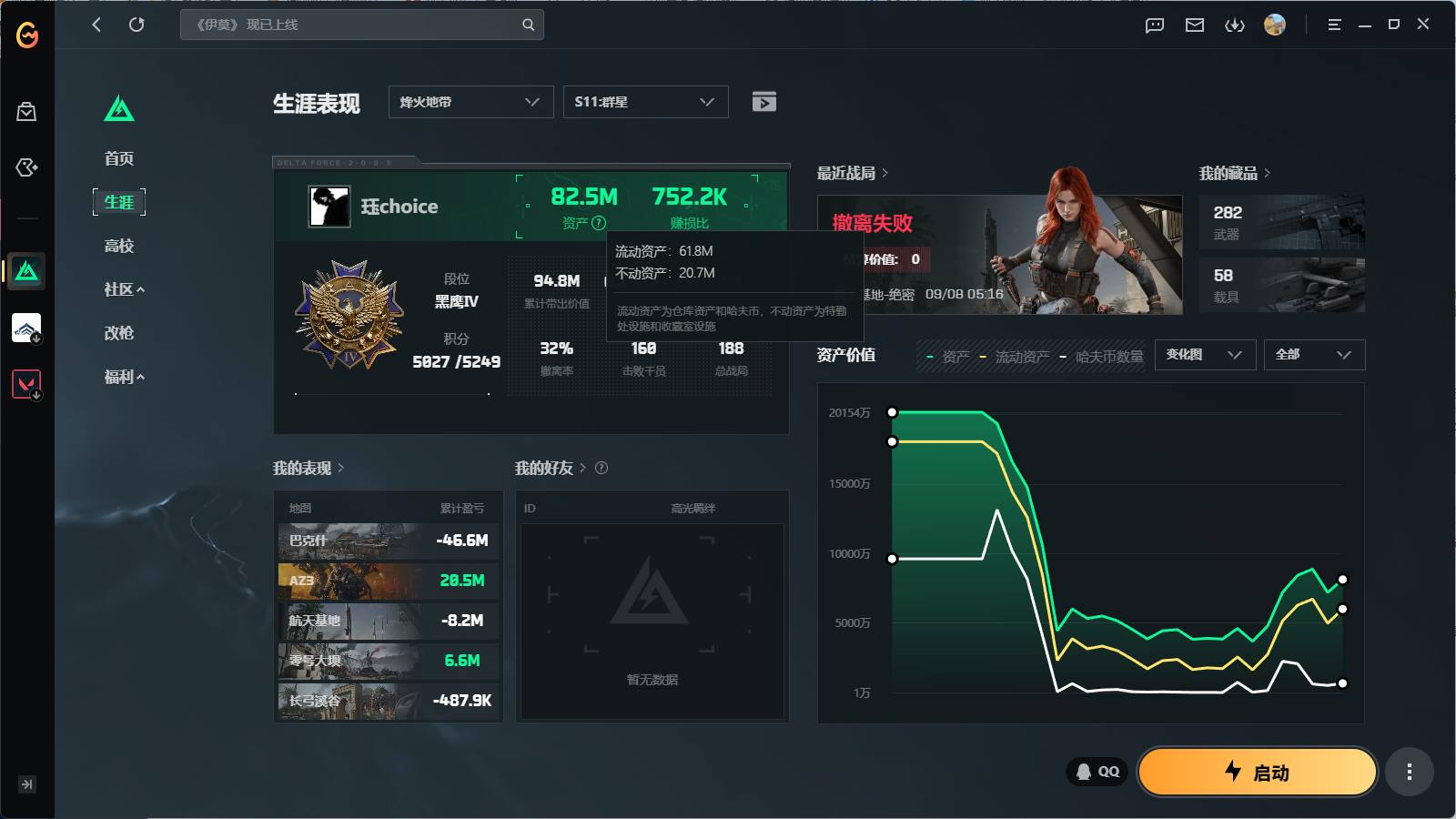Click the QQ button

click(x=1097, y=772)
